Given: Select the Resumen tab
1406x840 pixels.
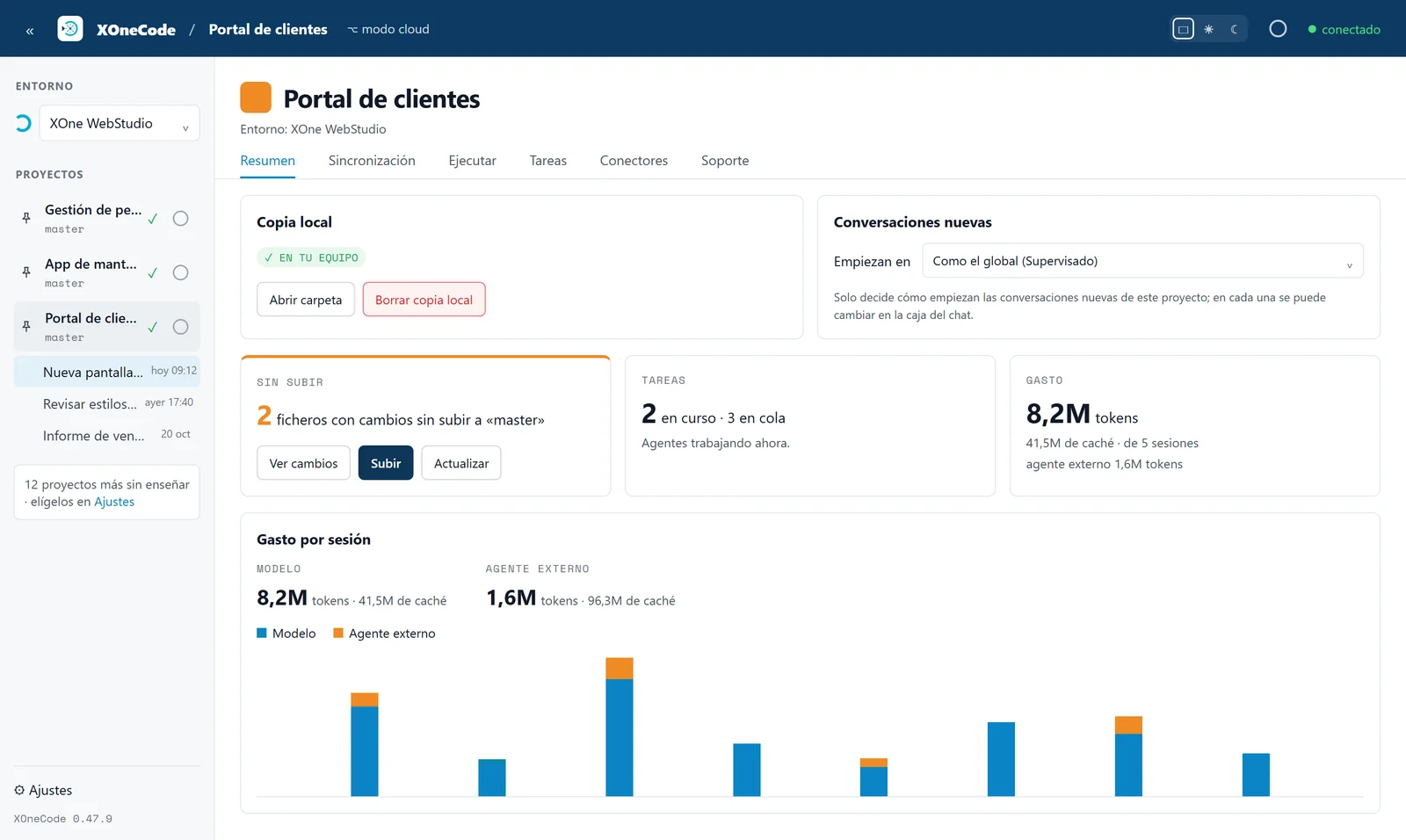Looking at the screenshot, I should (267, 161).
